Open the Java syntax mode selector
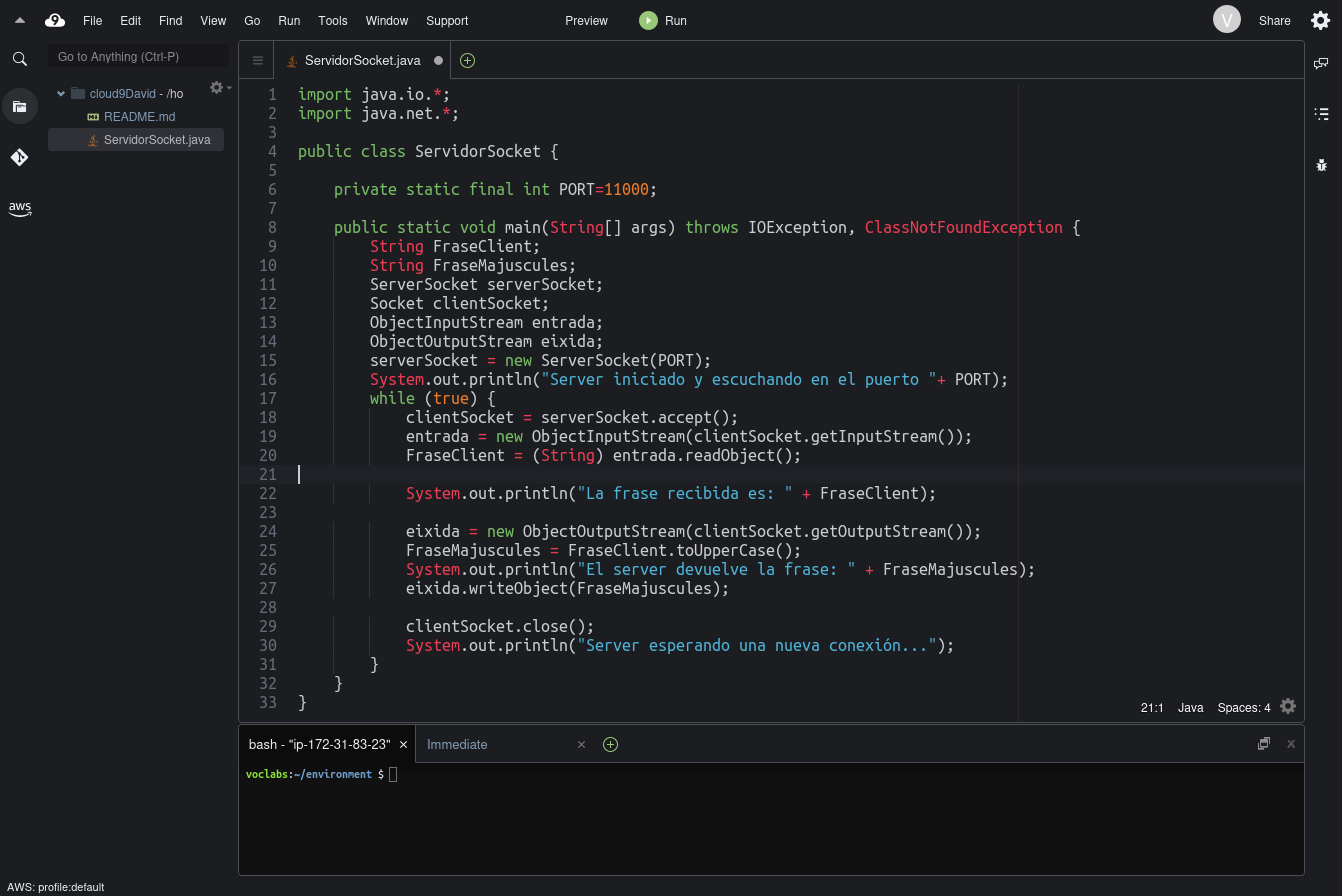This screenshot has height=896, width=1342. 1190,708
